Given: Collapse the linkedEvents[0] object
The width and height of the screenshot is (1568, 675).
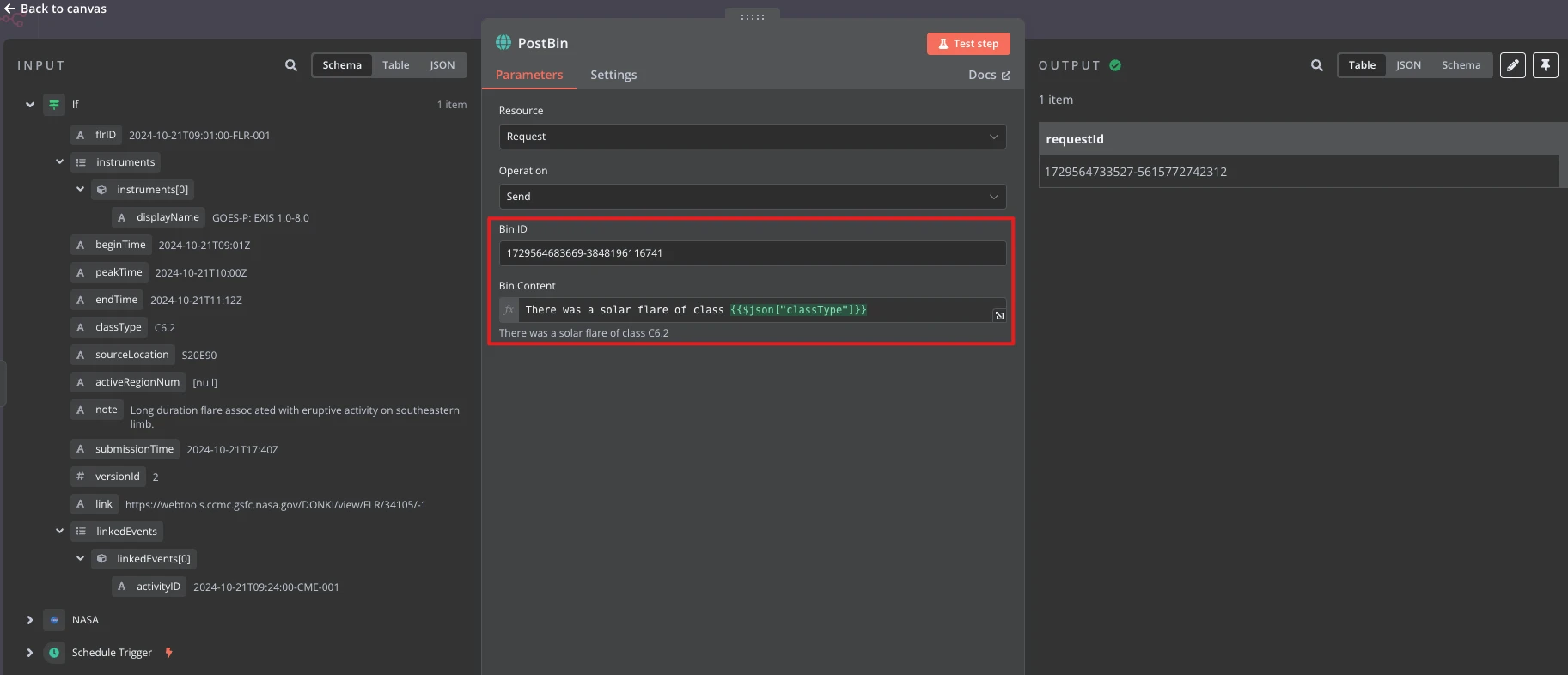Looking at the screenshot, I should coord(80,558).
